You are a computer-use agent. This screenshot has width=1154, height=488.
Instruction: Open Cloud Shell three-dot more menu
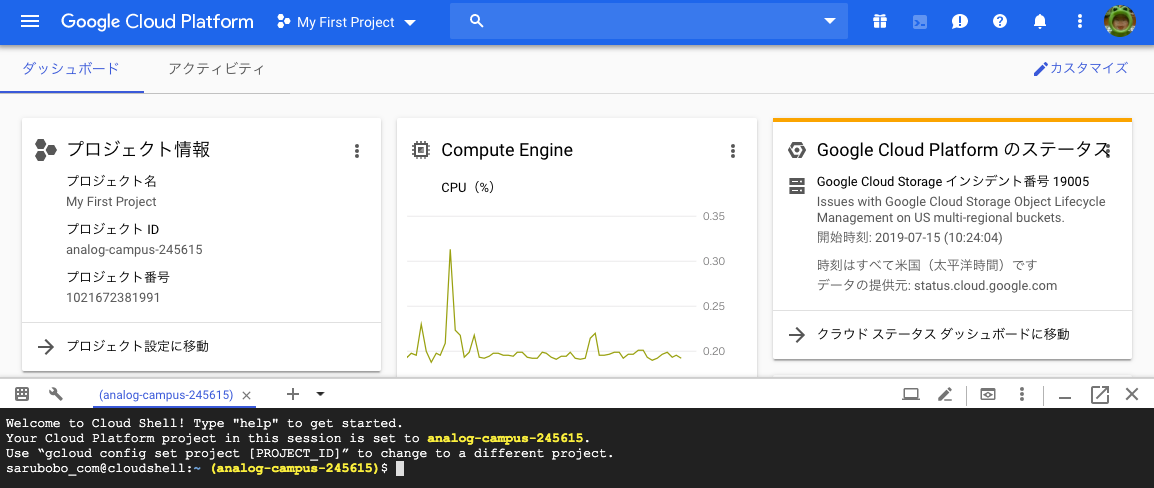coord(1022,395)
